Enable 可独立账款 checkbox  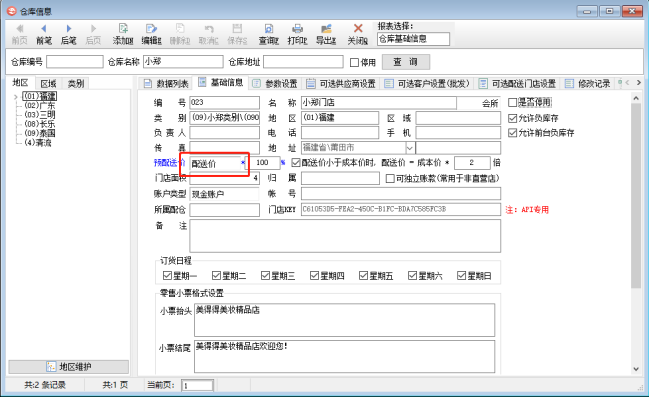point(390,179)
